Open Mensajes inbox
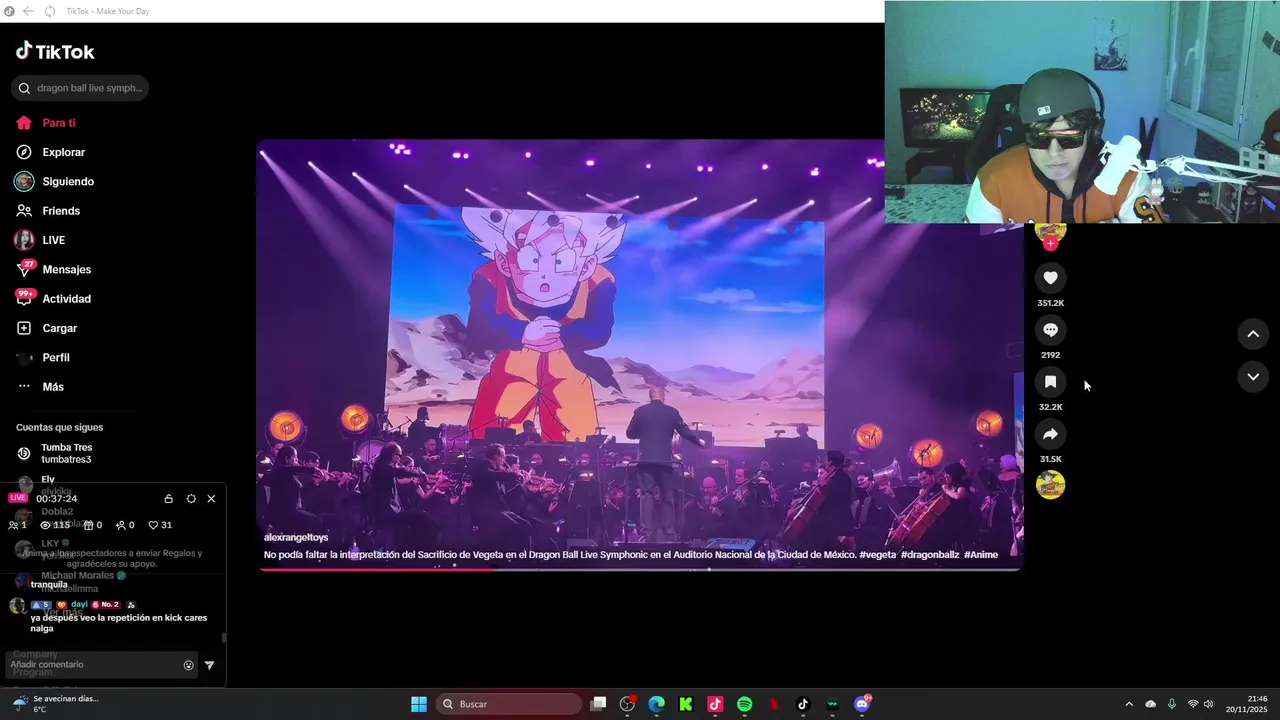The height and width of the screenshot is (720, 1280). (53, 269)
